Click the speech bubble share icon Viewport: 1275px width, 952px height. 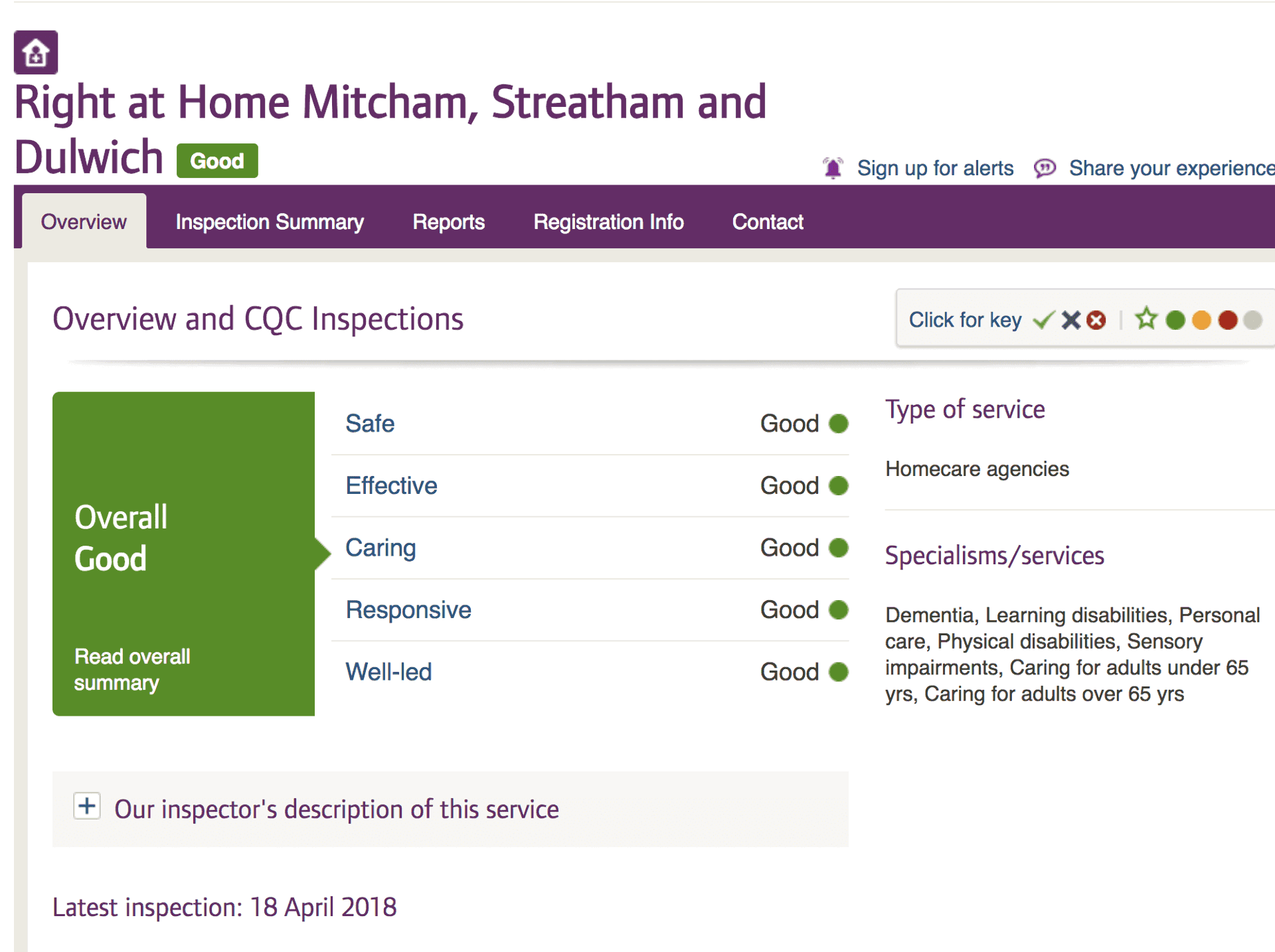(1045, 169)
